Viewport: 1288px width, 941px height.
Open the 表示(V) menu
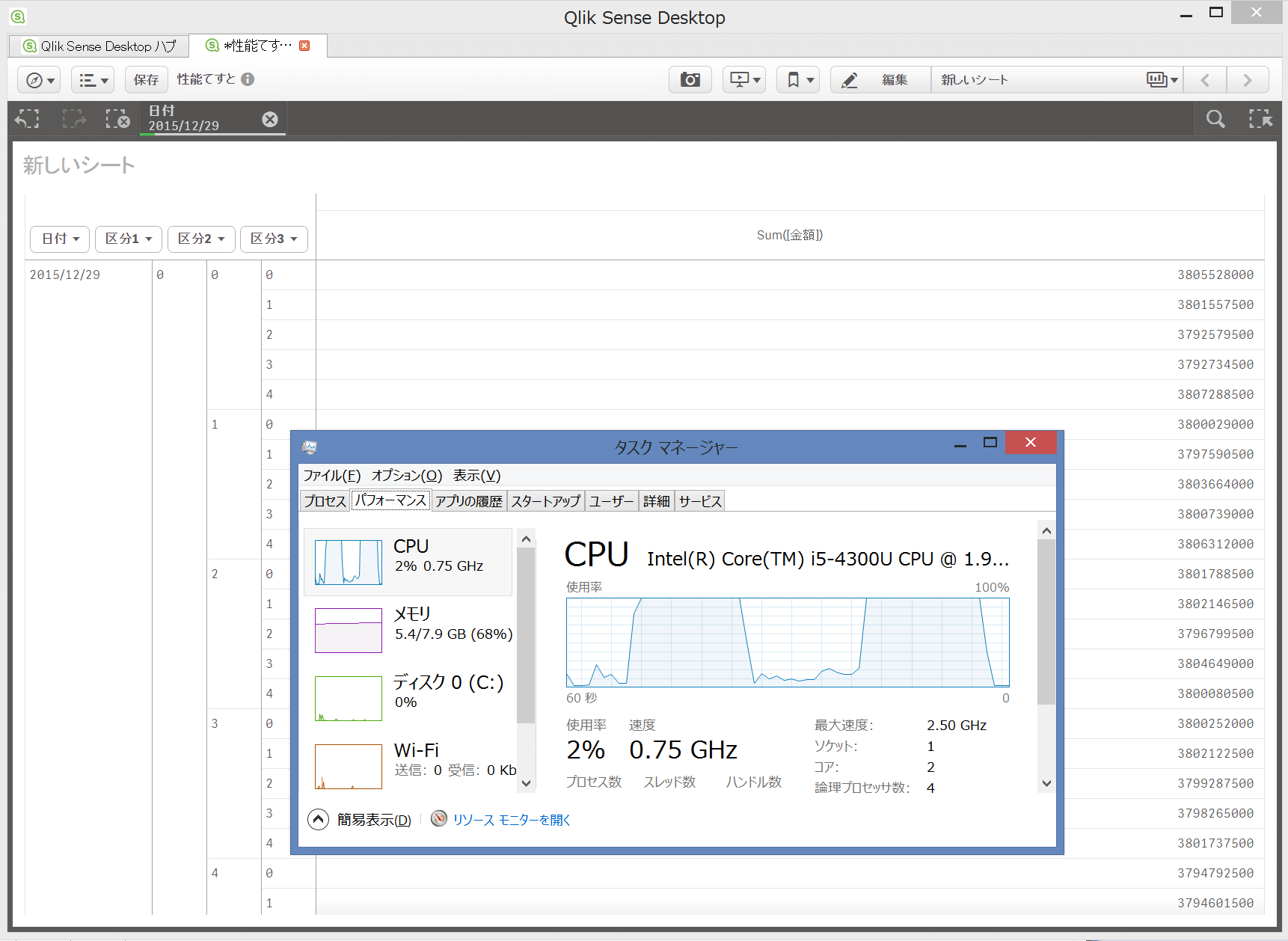476,476
